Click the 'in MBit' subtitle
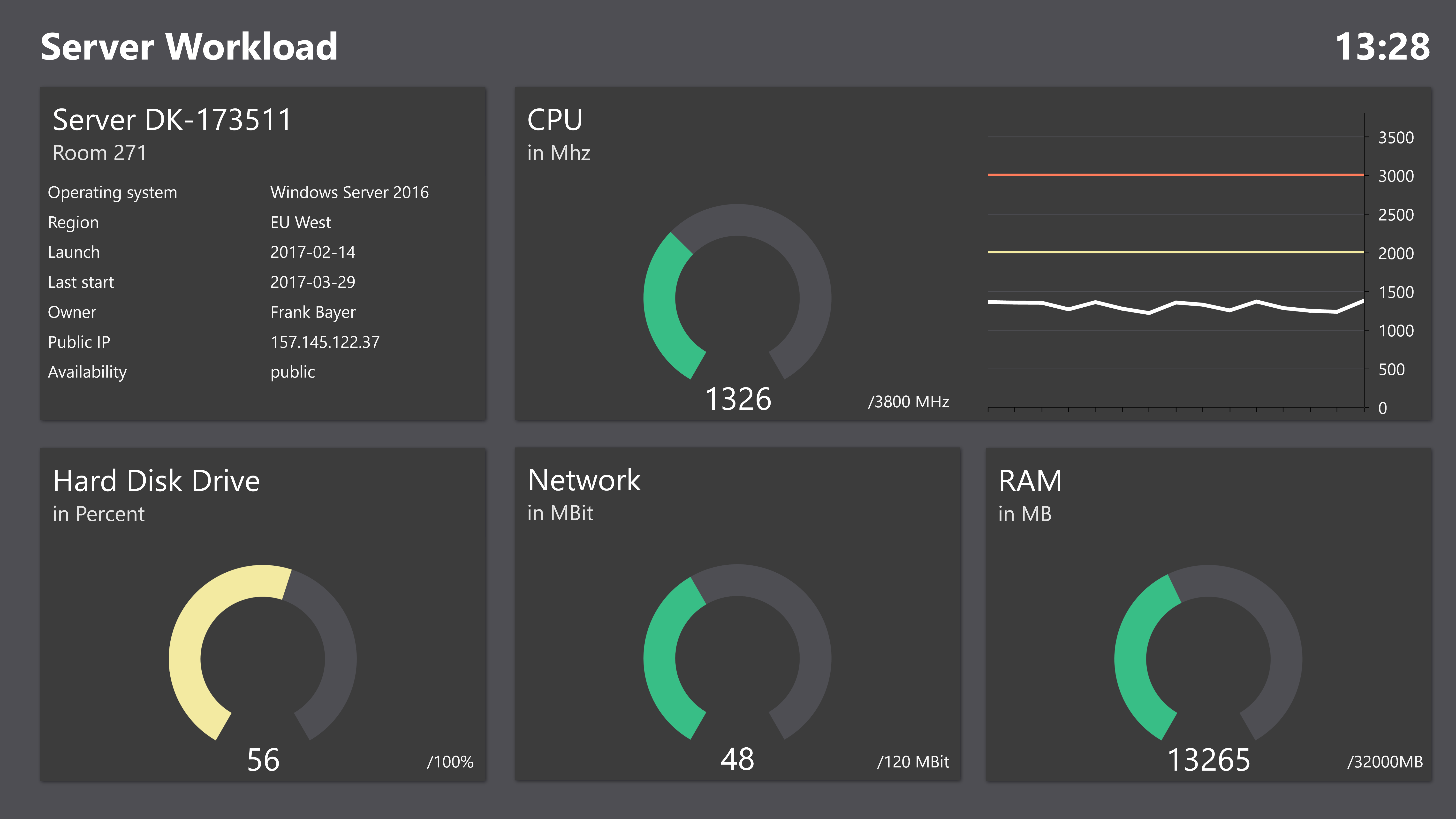Screen dimensions: 1456x819 [560, 513]
